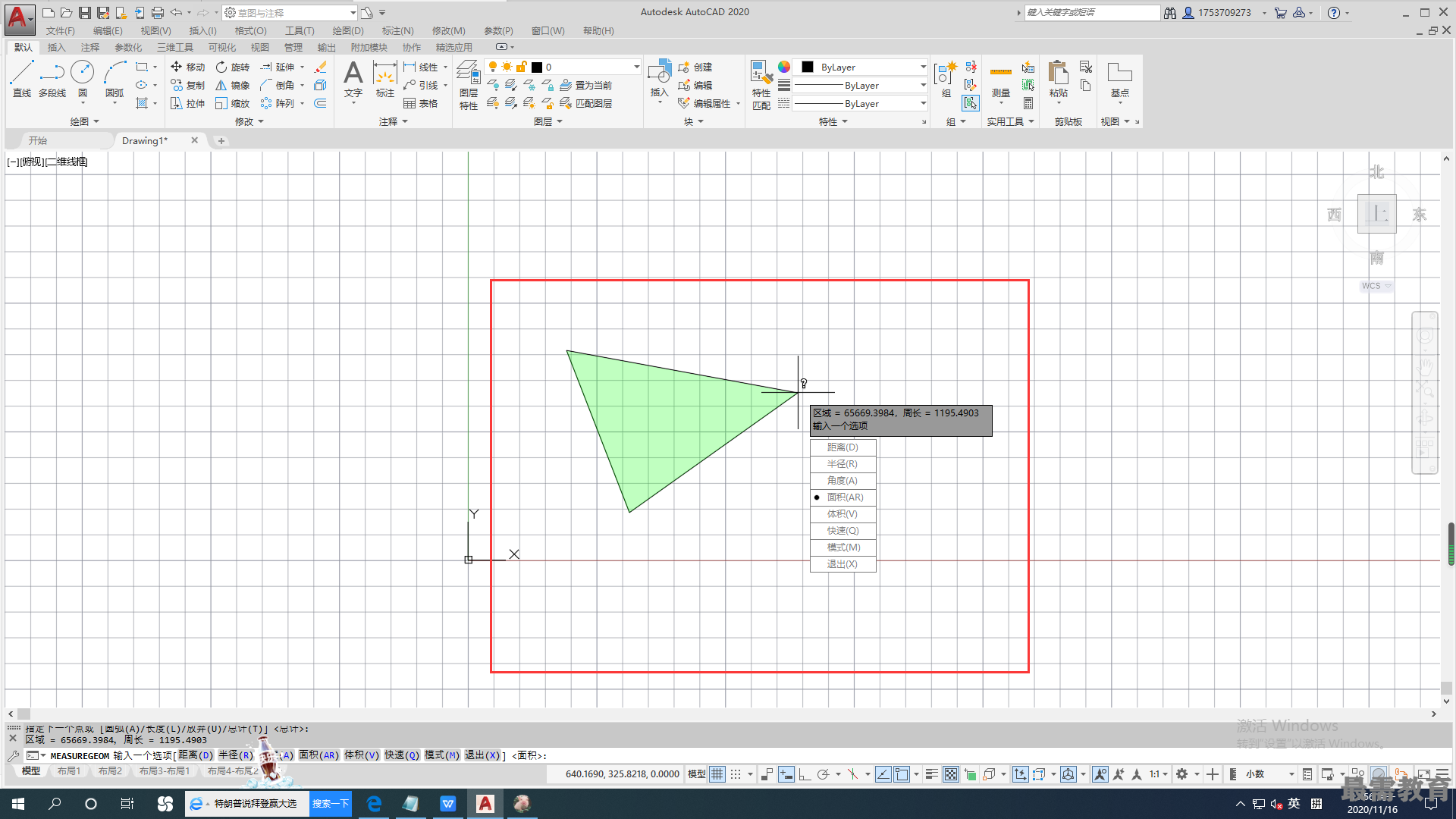Open the Quick Calculator icon
The height and width of the screenshot is (819, 1456).
(1028, 103)
